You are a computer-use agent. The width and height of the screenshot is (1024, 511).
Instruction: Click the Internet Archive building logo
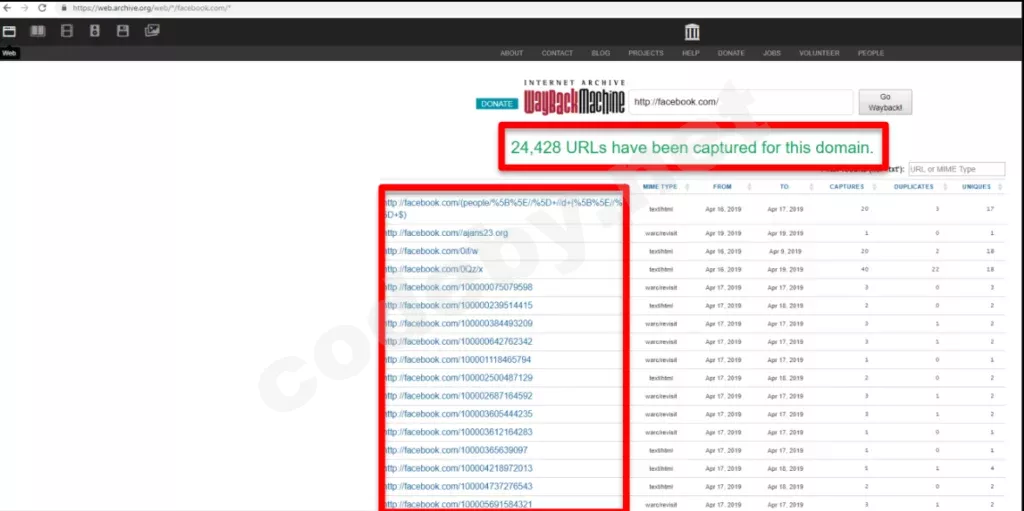(692, 31)
